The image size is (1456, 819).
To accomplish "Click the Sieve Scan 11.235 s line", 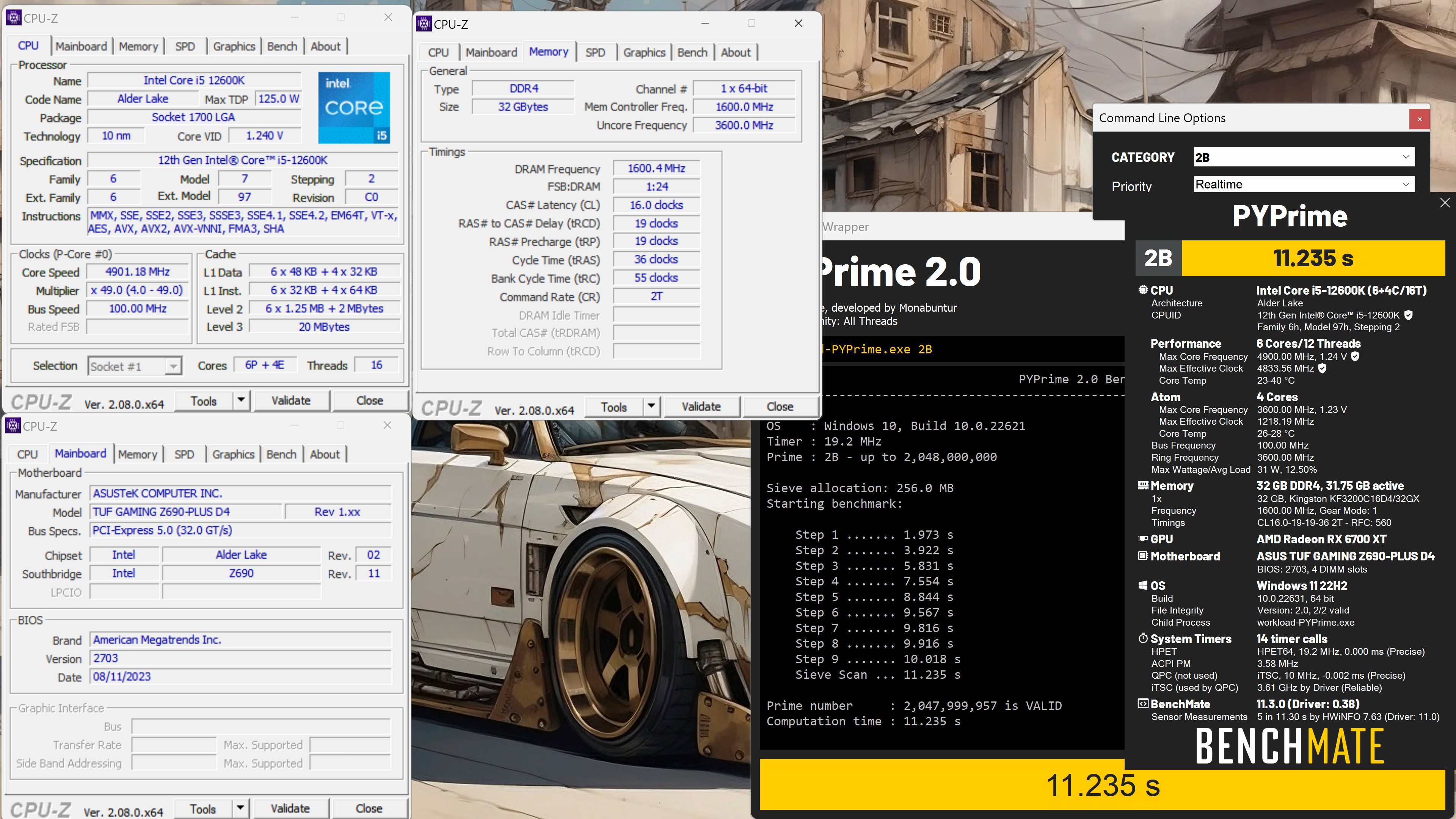I will pos(878,675).
